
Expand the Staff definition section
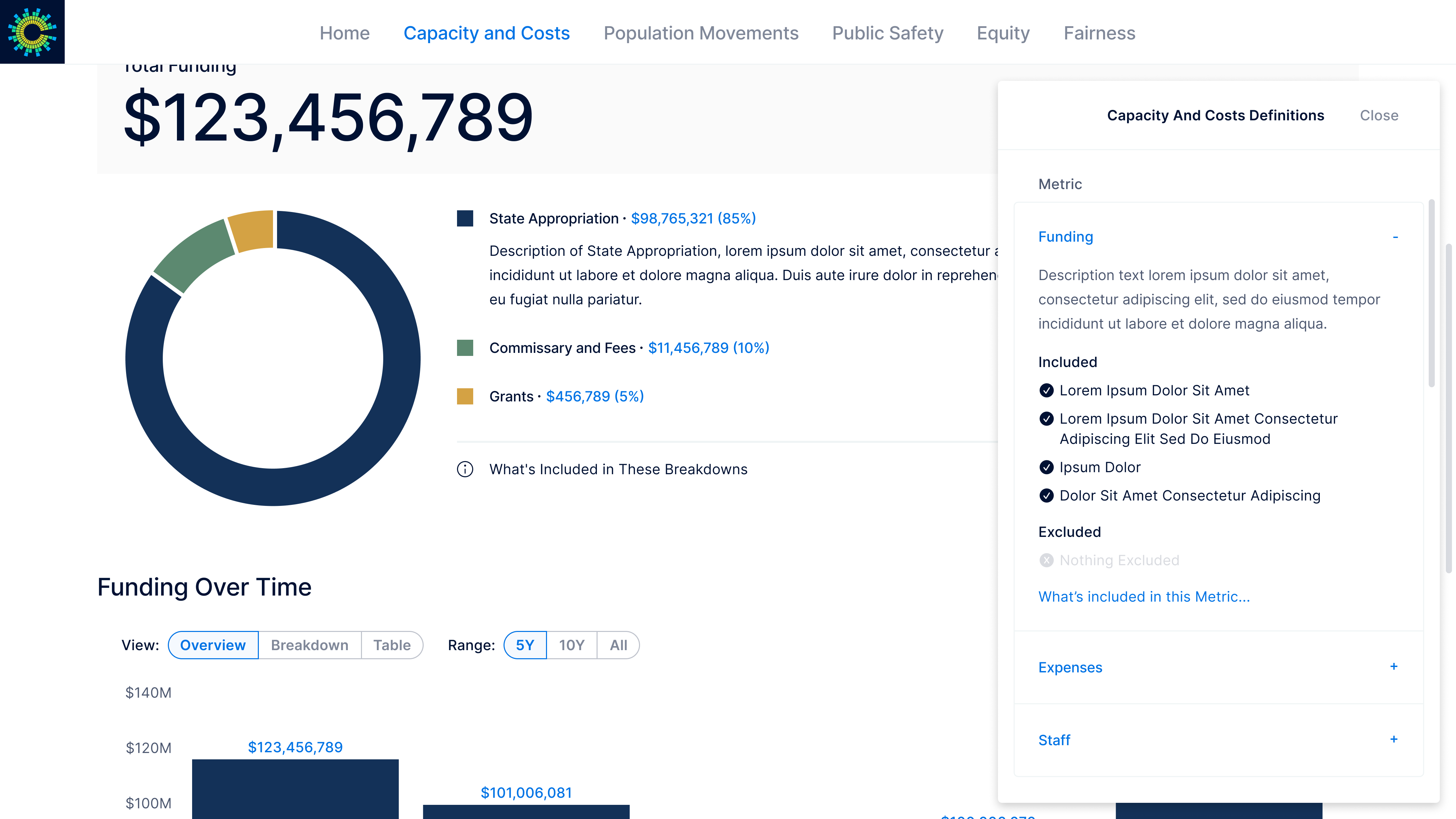click(1393, 739)
